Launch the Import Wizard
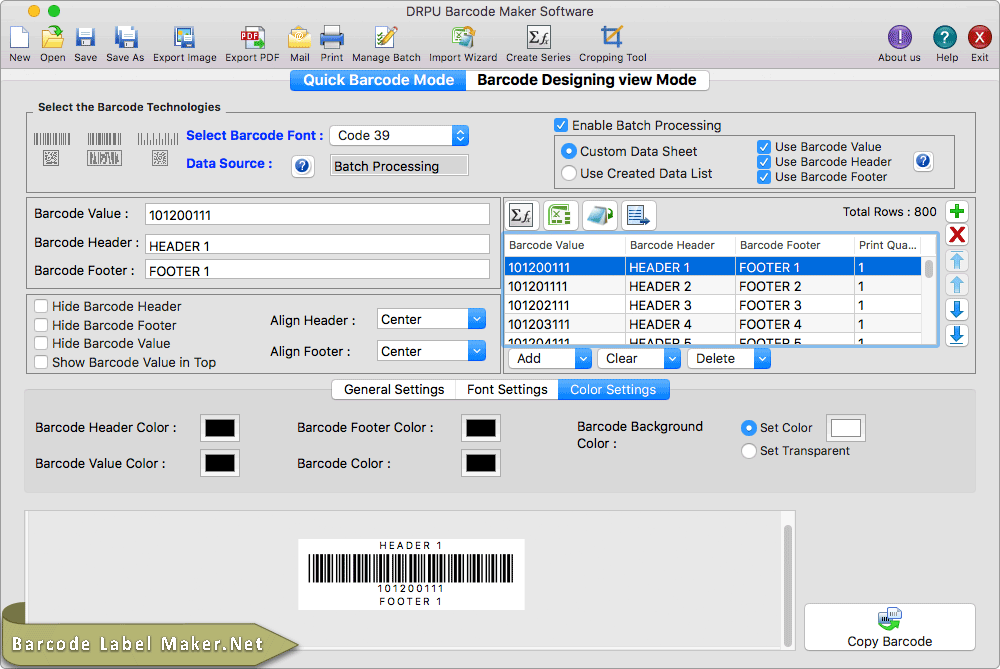The height and width of the screenshot is (669, 1000). point(464,38)
